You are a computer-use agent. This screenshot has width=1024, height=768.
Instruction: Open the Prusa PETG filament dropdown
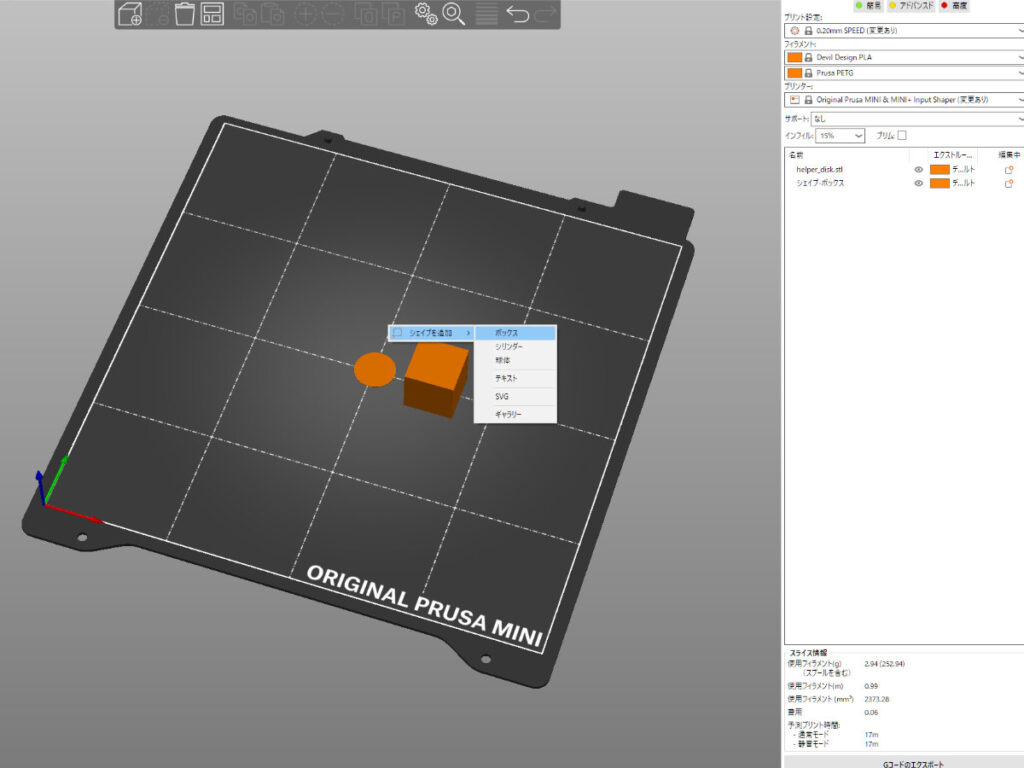point(904,73)
